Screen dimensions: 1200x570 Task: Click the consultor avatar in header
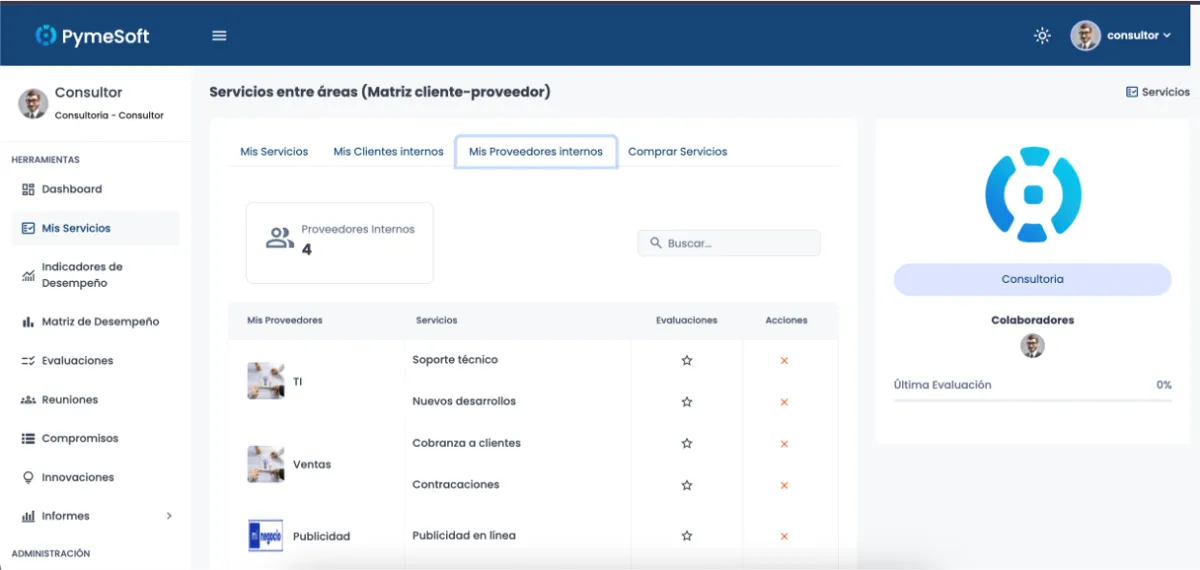click(x=1085, y=36)
